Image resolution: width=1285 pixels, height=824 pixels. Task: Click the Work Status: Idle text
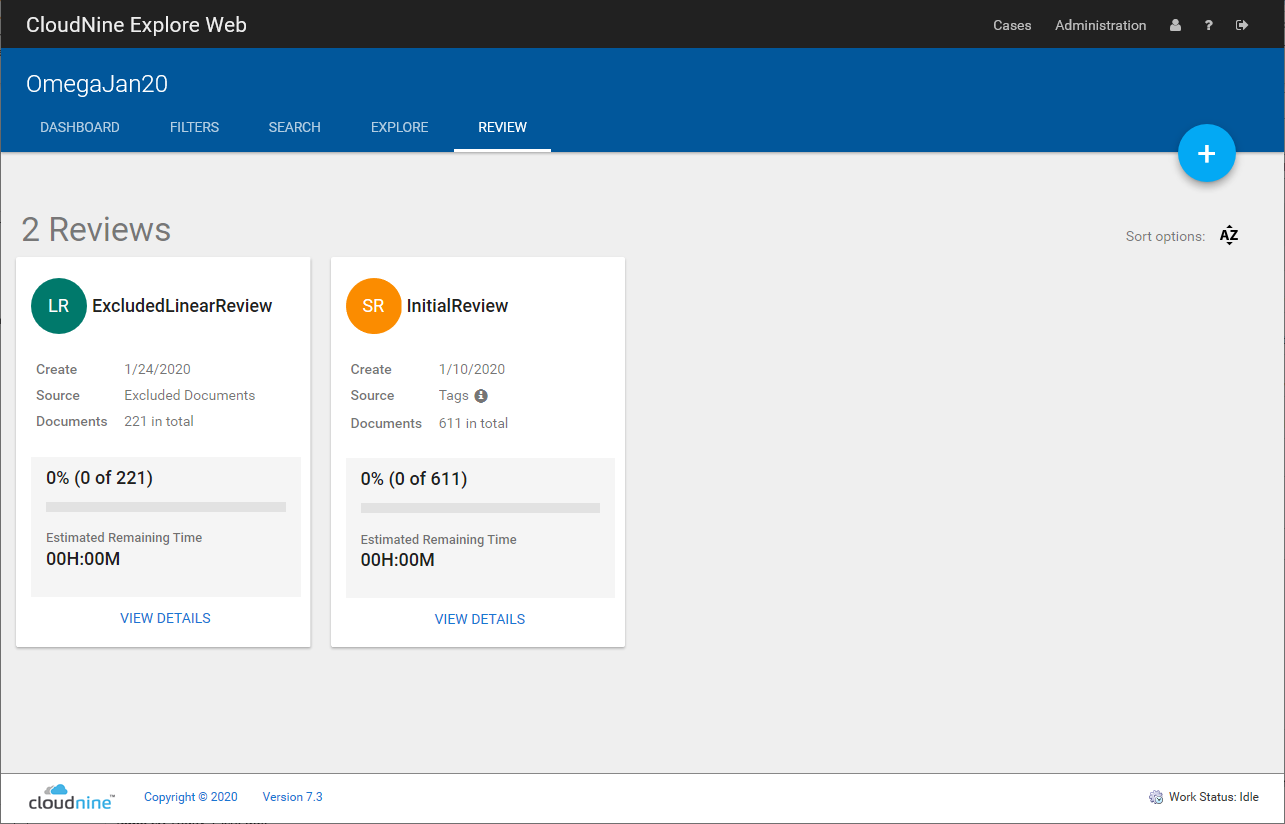[1214, 797]
